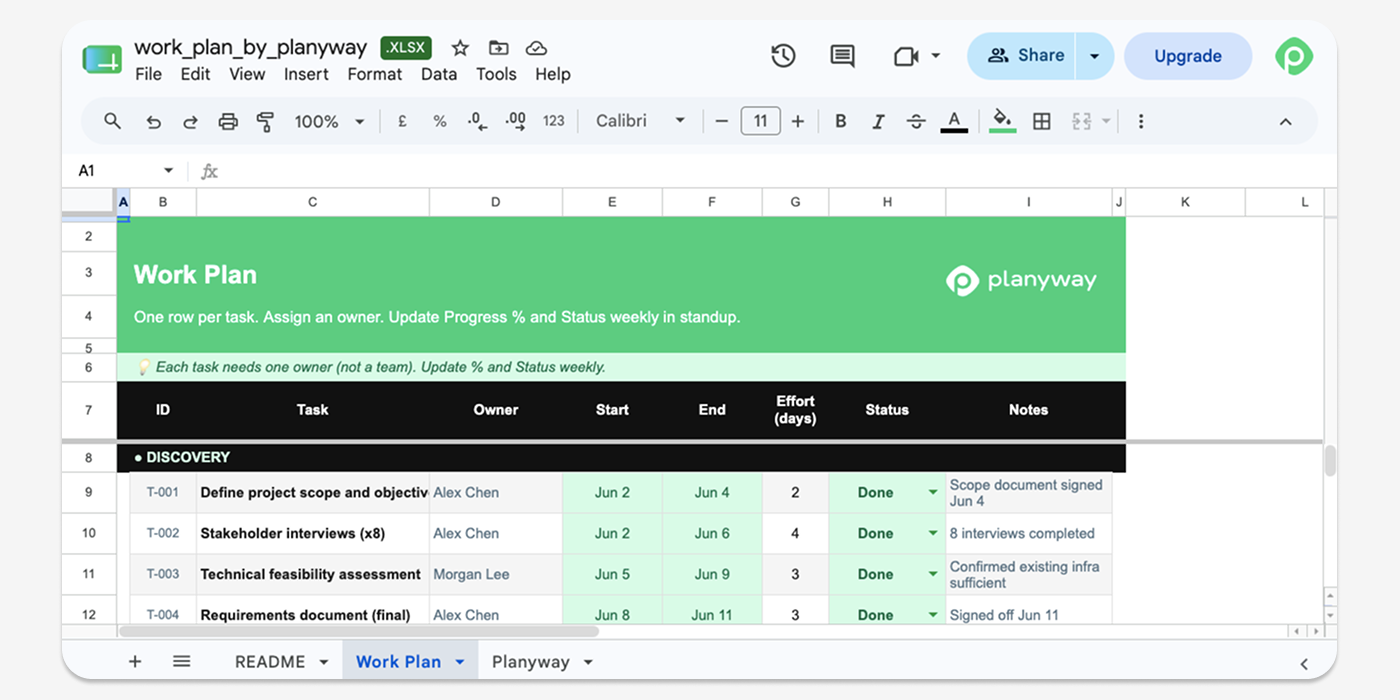
Task: Format as percent
Action: (x=439, y=121)
